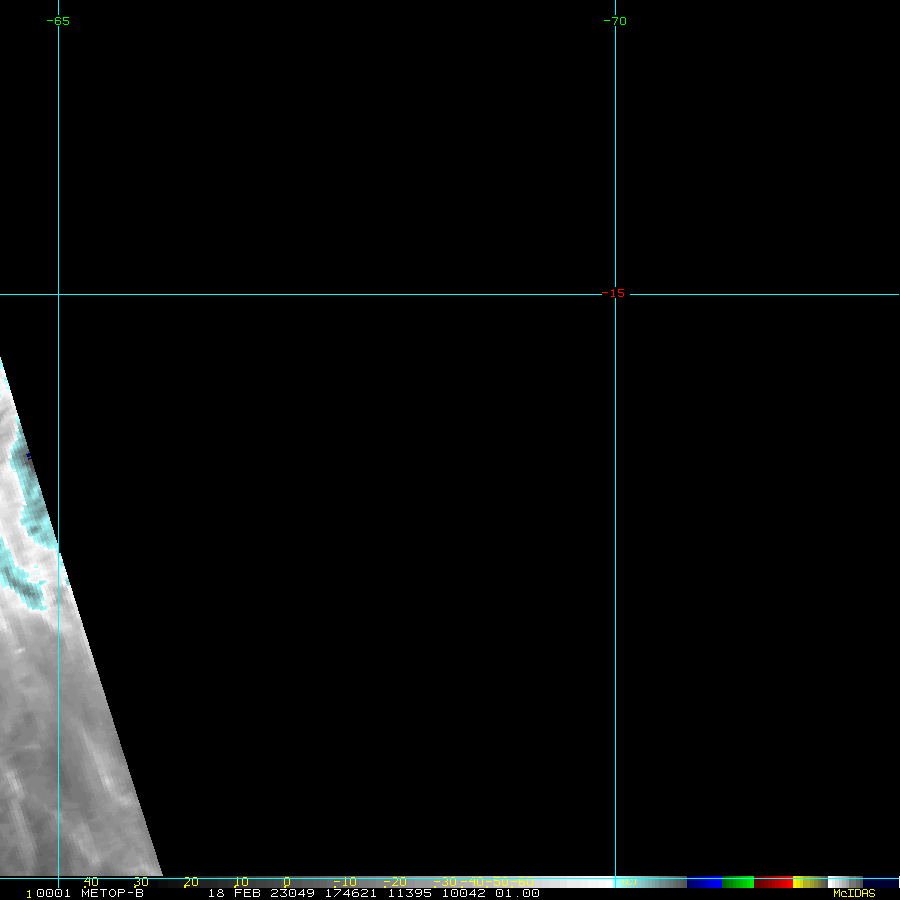Click the red -15 latitude label

tap(613, 293)
